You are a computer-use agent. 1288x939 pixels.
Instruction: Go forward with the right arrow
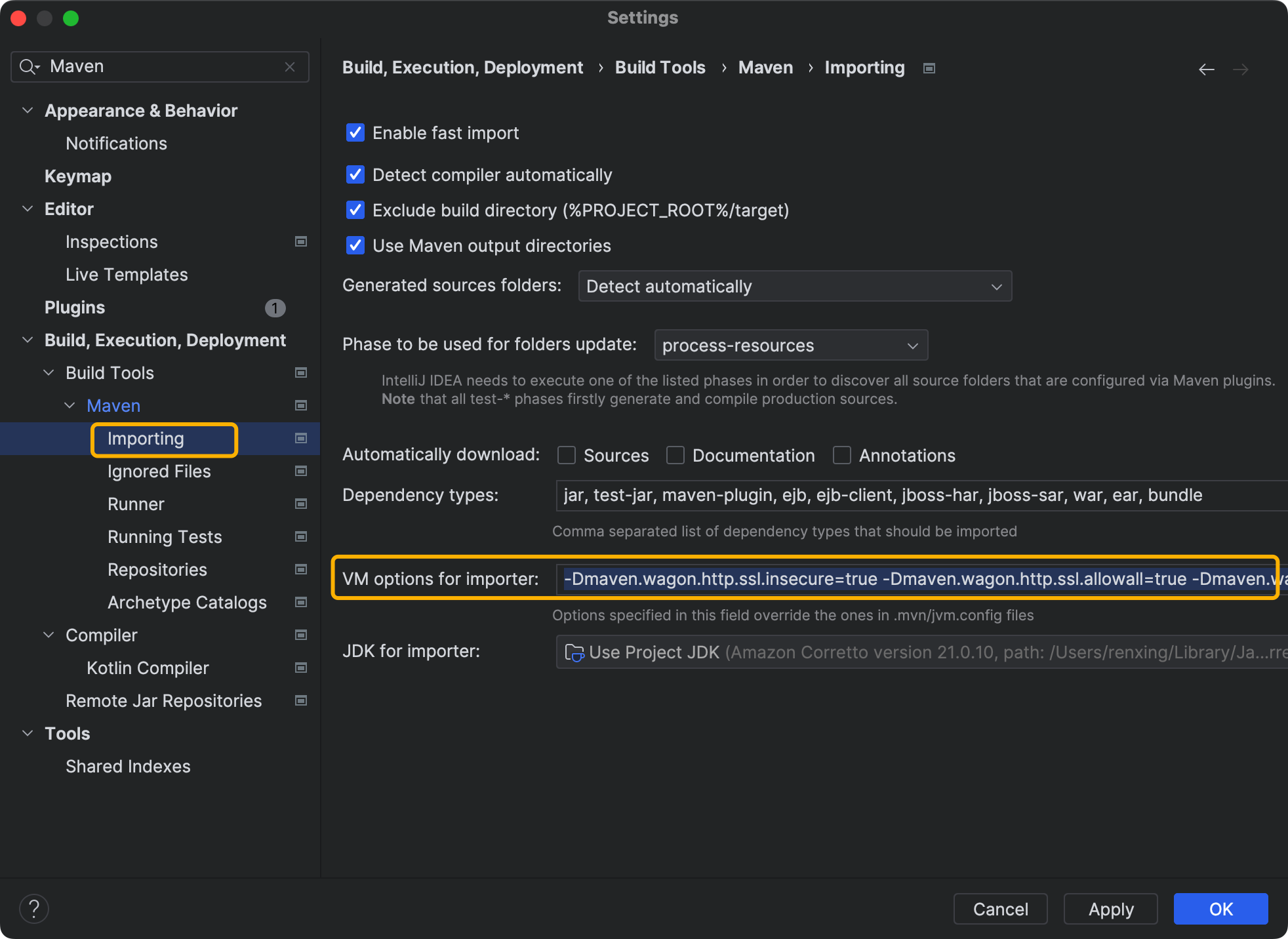pyautogui.click(x=1241, y=70)
